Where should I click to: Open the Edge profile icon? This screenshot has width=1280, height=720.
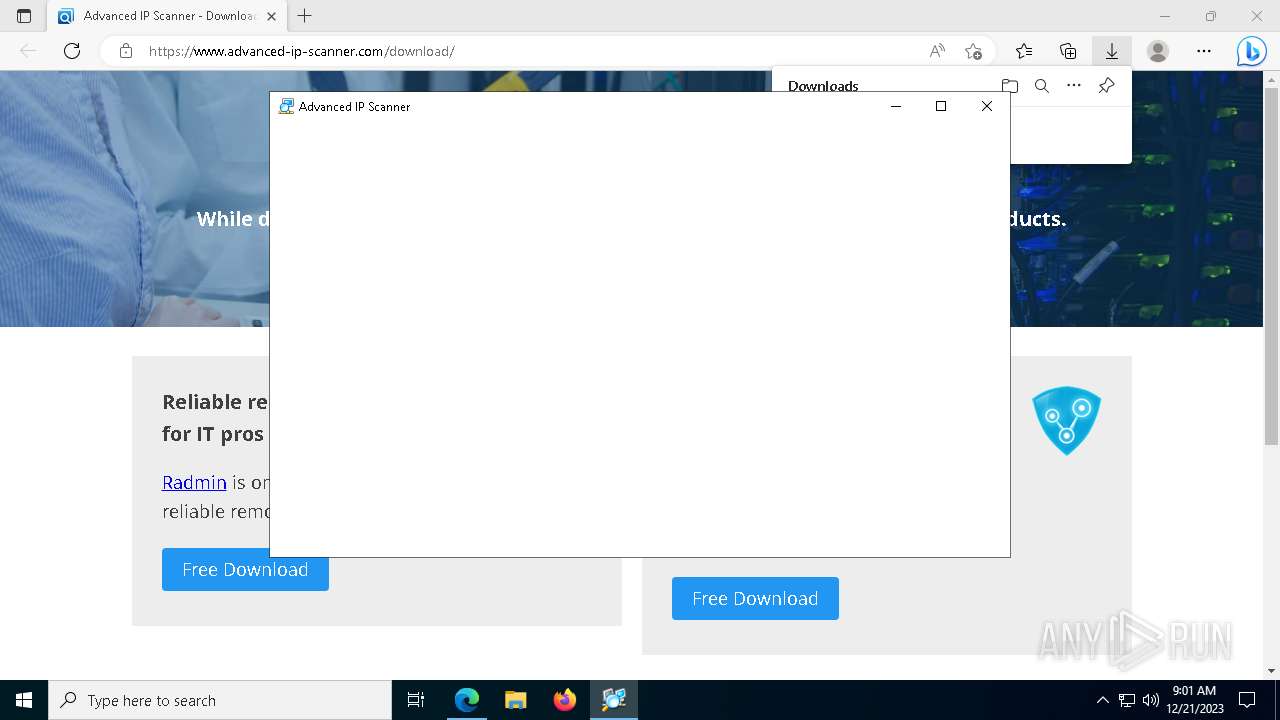pyautogui.click(x=1158, y=51)
